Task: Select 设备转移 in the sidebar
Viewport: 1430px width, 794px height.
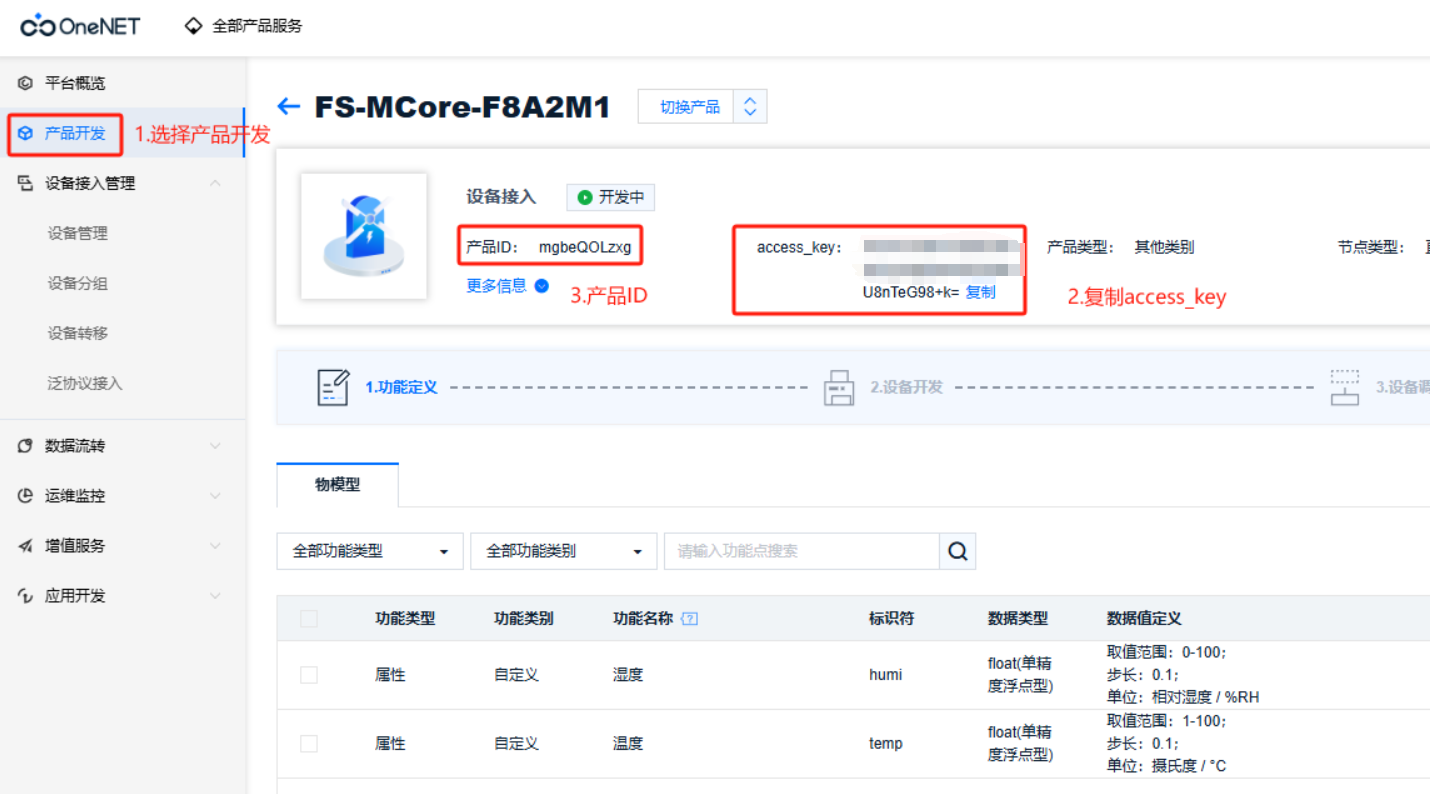Action: point(78,333)
